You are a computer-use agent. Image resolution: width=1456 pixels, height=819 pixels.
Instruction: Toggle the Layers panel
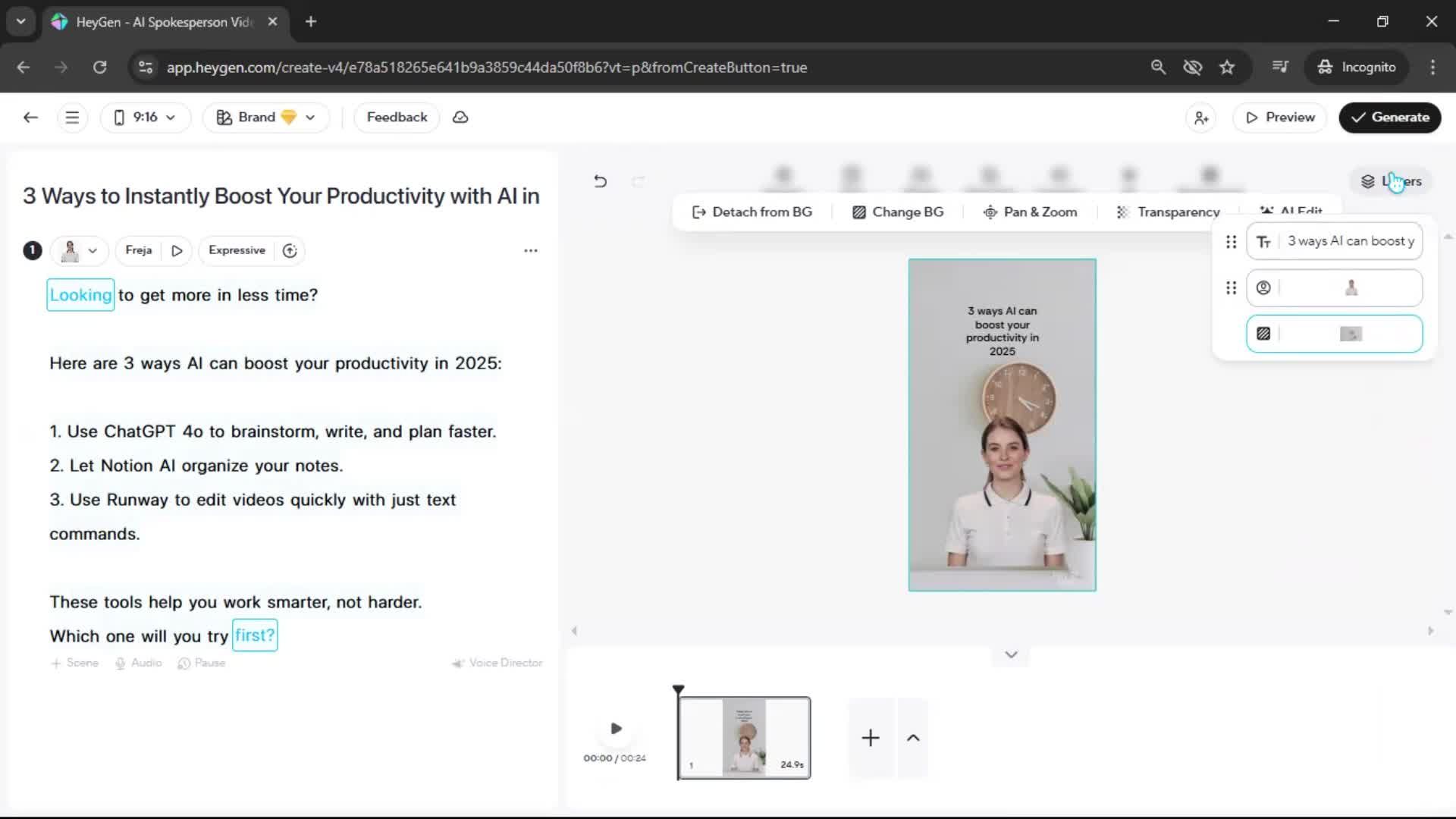1391,181
